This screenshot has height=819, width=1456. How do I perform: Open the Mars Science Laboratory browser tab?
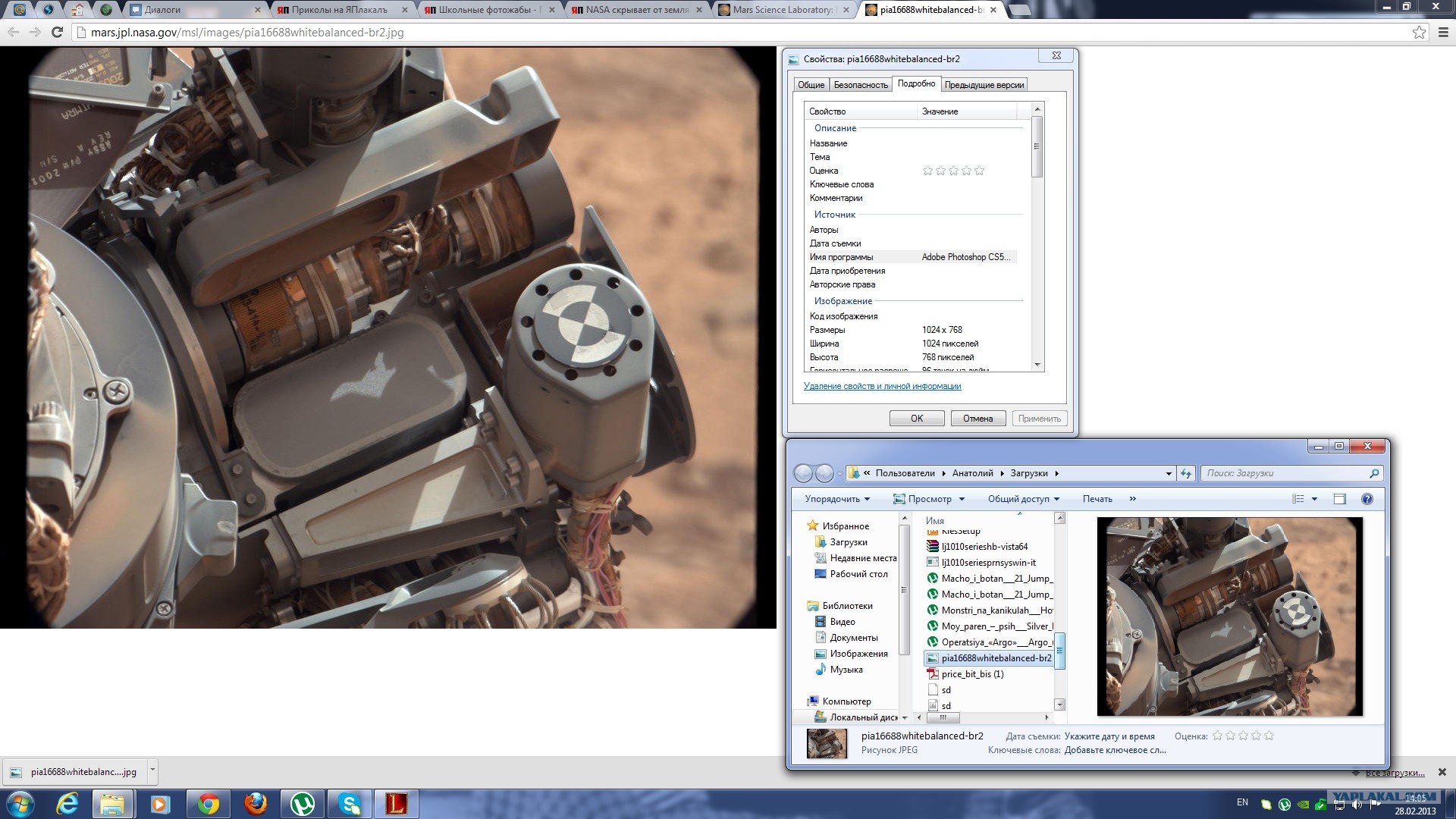[781, 10]
